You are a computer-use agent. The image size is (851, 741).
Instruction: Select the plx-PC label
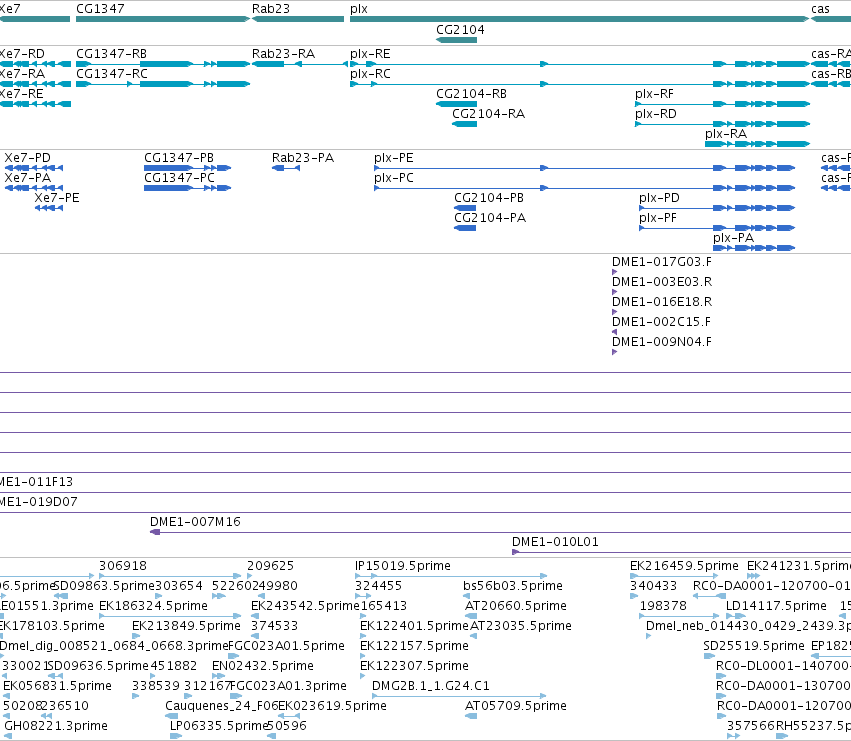393,178
